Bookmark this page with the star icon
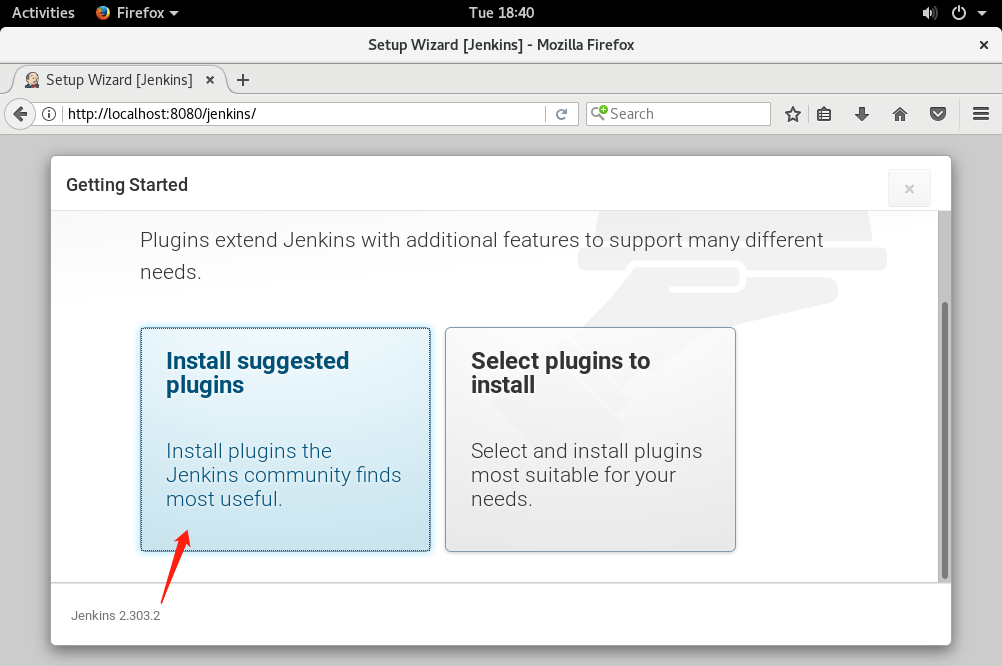This screenshot has width=1002, height=666. tap(792, 113)
